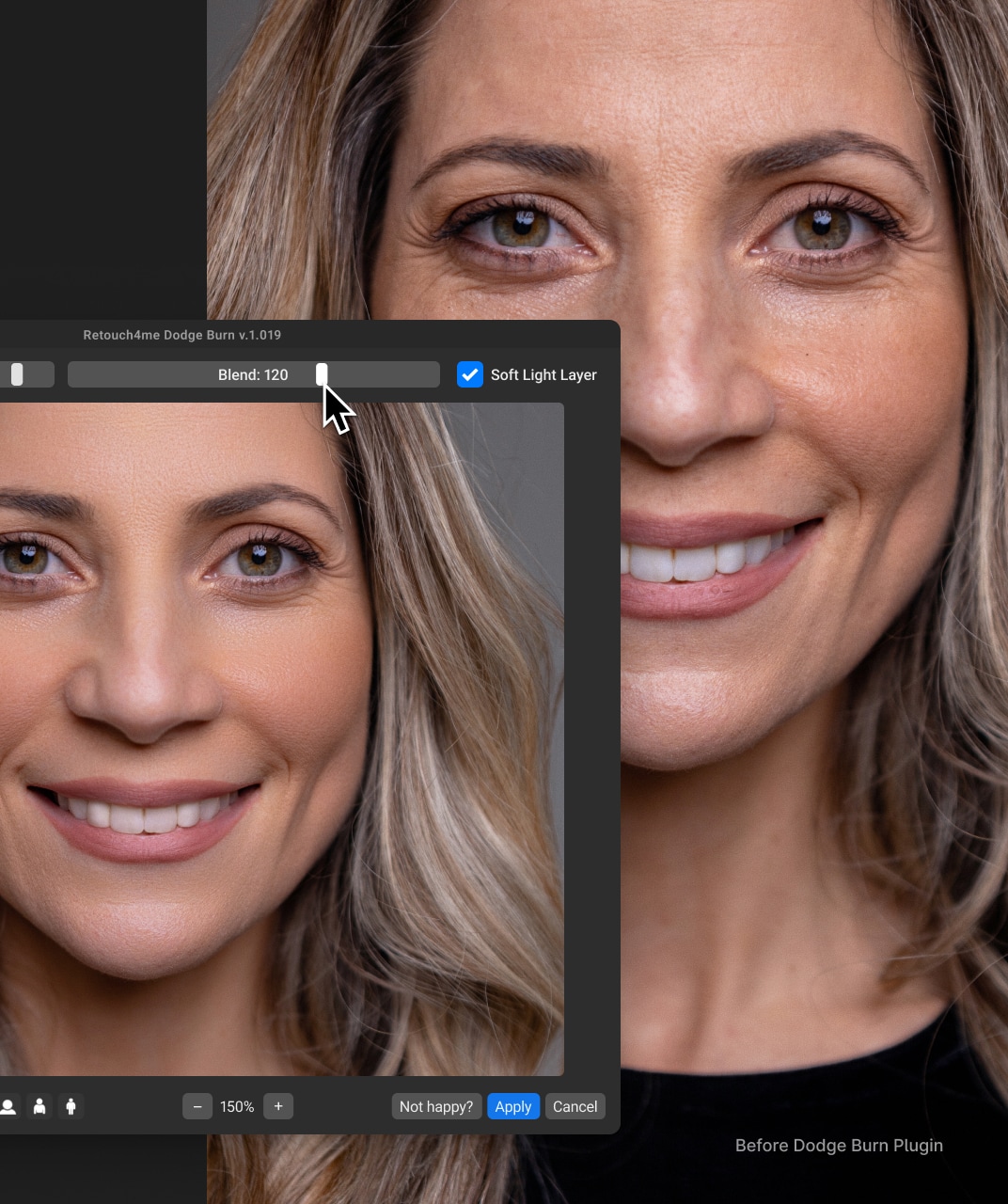Click the minus zoom icon

tap(197, 1106)
